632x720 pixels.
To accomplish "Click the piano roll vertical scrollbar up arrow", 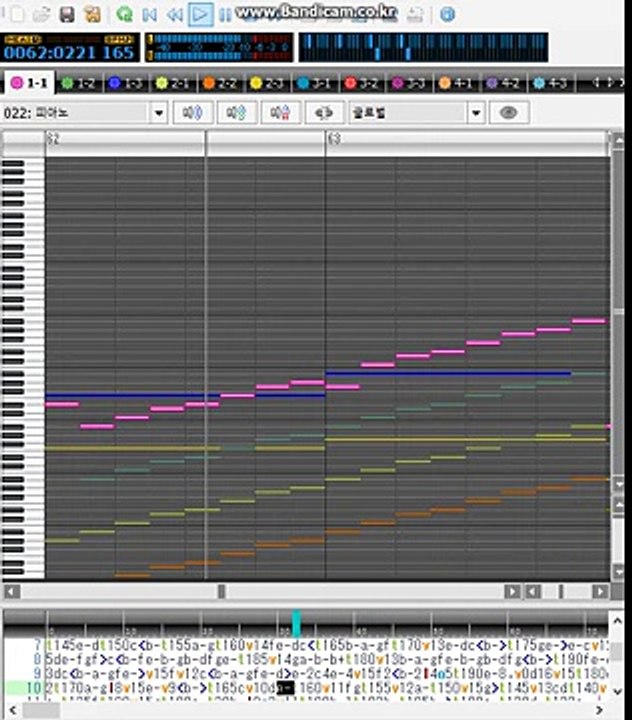I will click(x=618, y=141).
